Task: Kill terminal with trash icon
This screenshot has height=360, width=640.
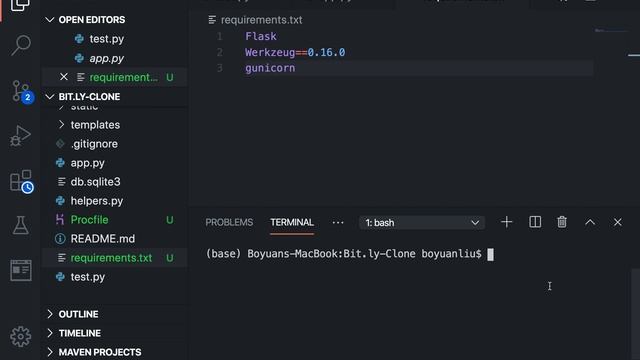Action: 562,222
